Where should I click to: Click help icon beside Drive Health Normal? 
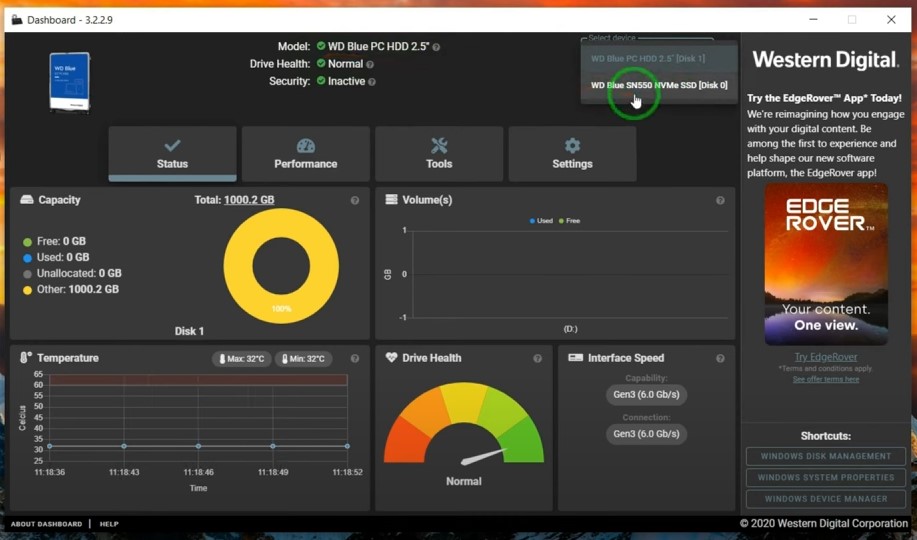point(370,64)
